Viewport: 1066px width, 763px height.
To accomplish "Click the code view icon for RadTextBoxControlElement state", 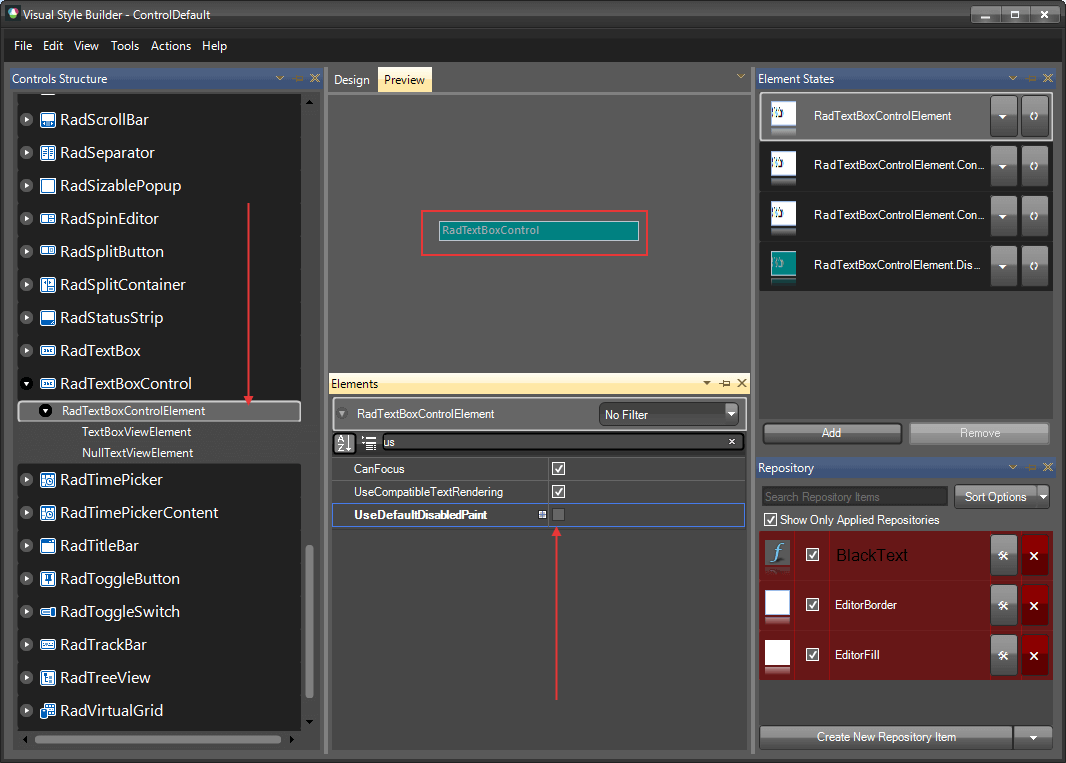I will pos(1034,116).
